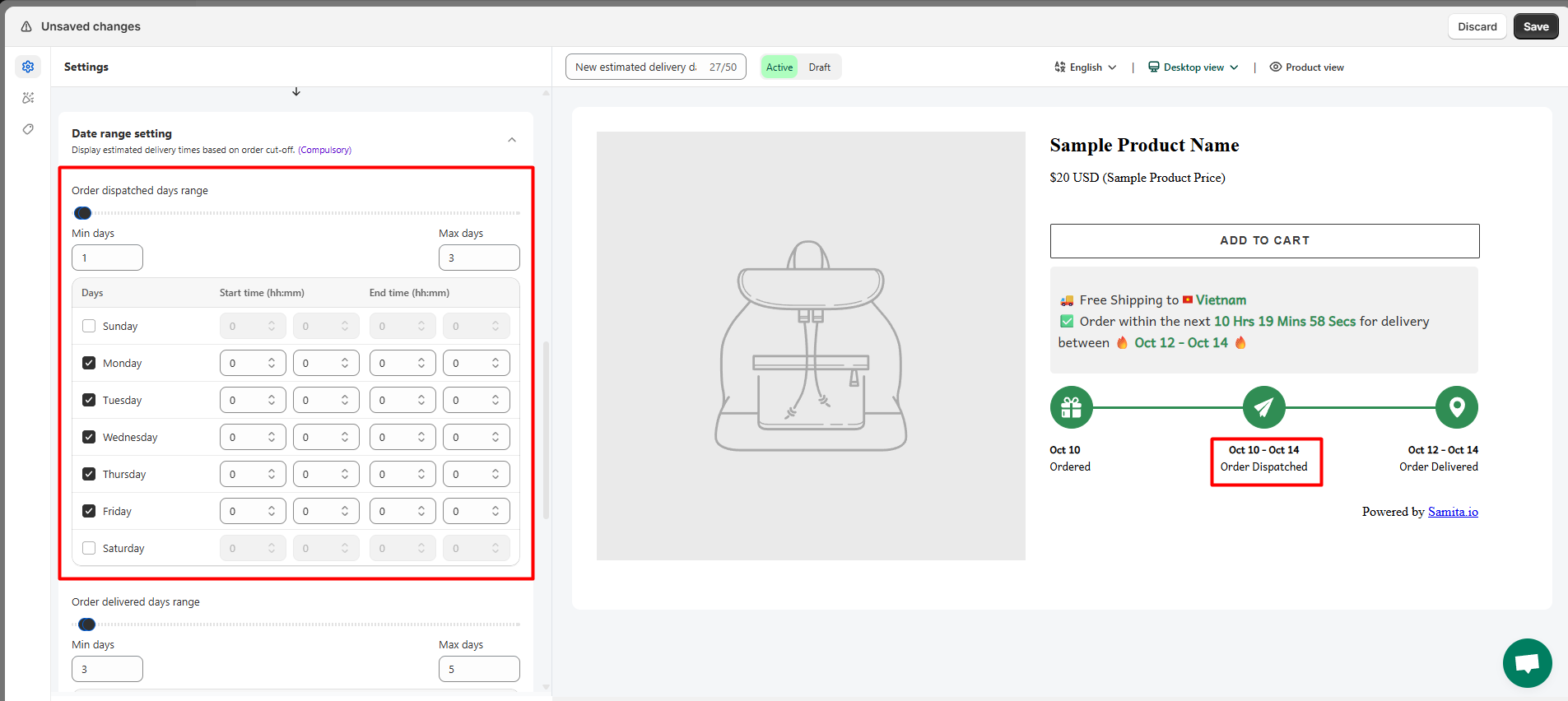Click the paper plane Order Dispatched icon

pyautogui.click(x=1263, y=407)
